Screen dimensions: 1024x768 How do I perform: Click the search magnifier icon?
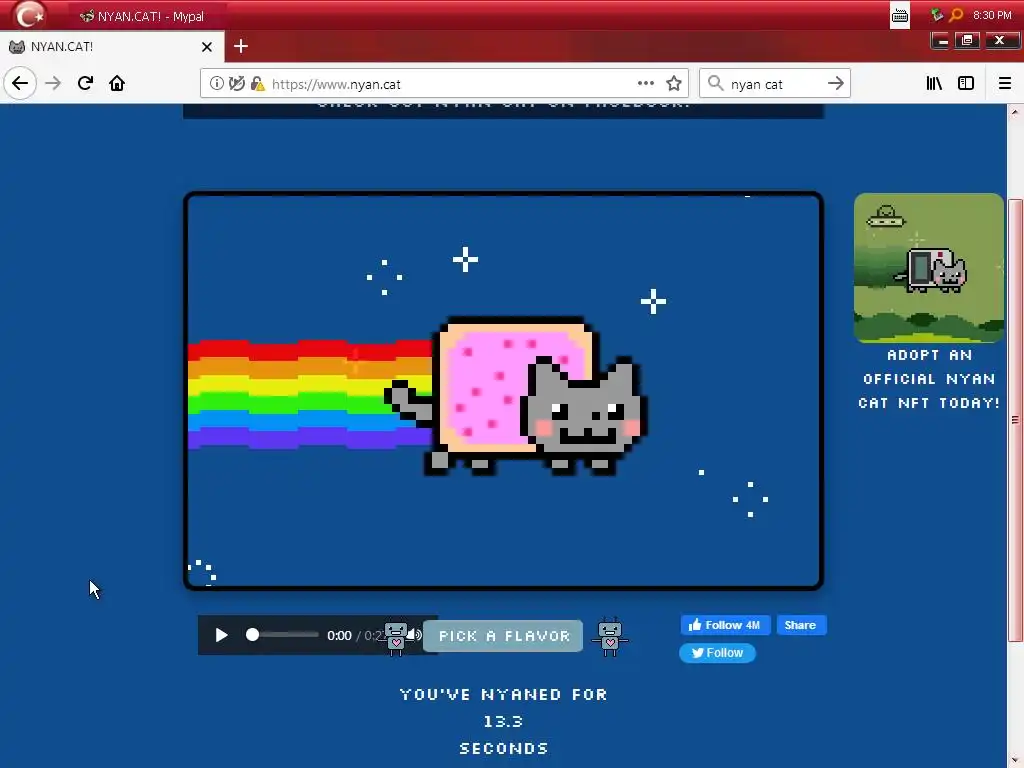[716, 84]
